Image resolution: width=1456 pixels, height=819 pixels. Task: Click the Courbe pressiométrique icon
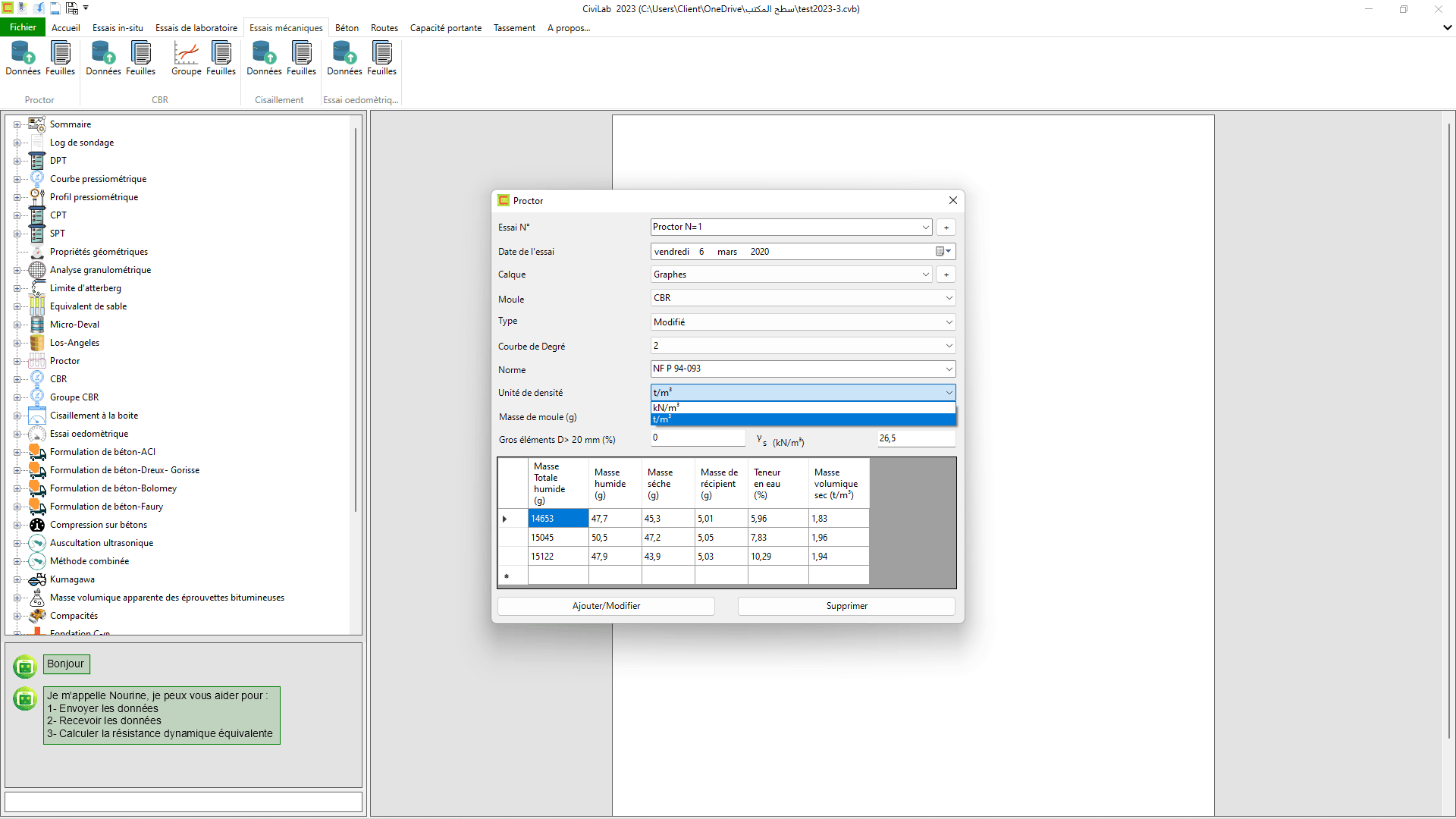[x=37, y=179]
